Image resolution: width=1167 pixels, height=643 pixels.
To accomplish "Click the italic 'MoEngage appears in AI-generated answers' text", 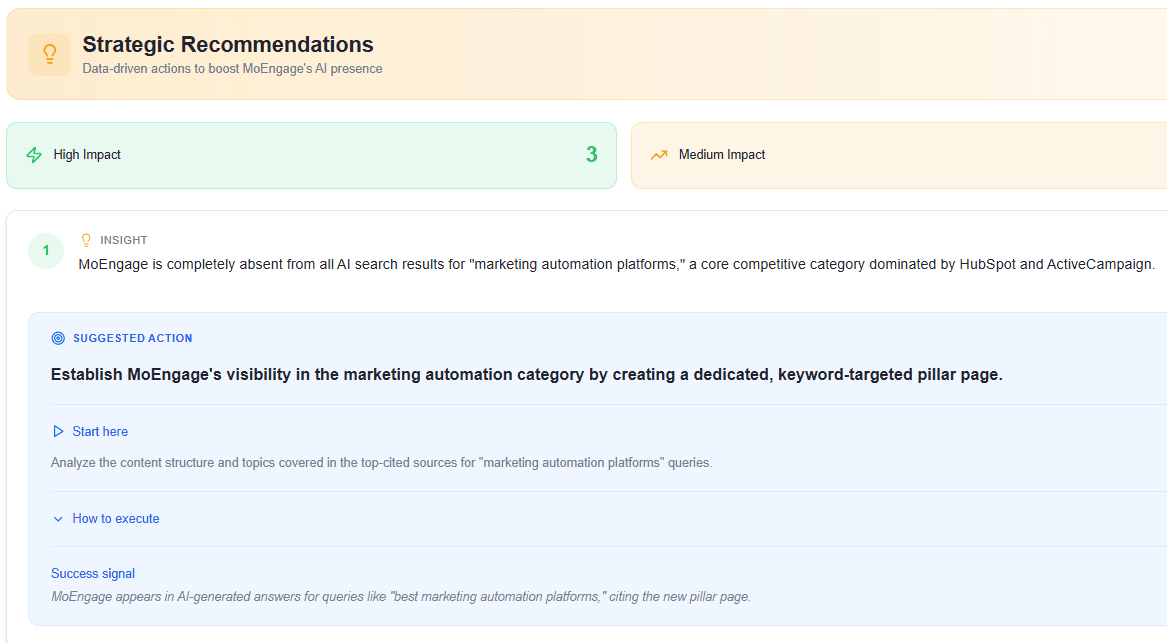I will pyautogui.click(x=400, y=597).
